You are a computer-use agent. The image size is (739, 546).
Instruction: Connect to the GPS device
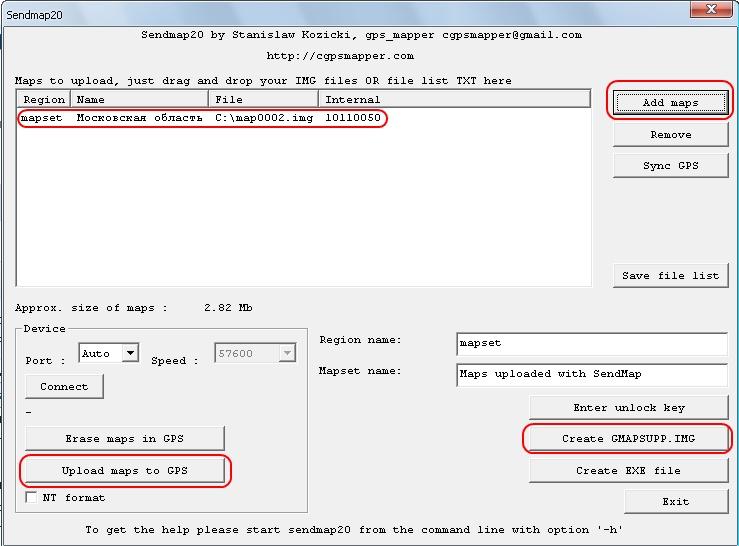tap(64, 387)
